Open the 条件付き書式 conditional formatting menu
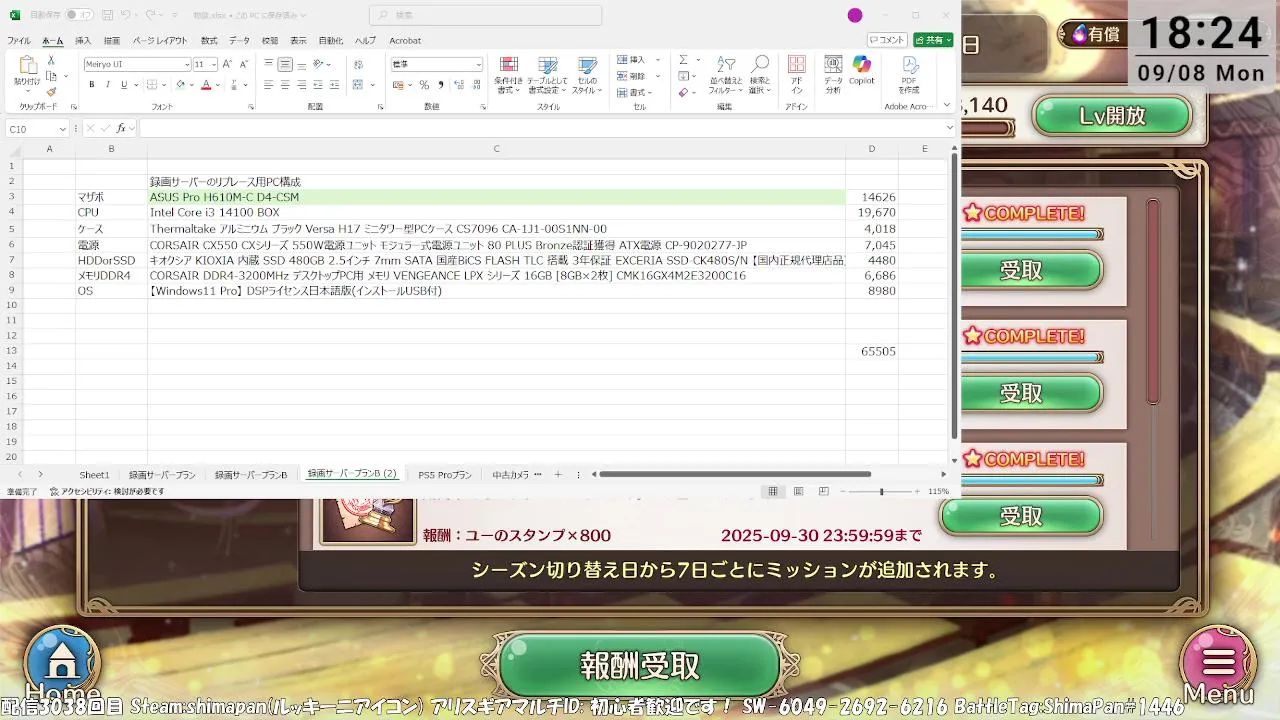1280x720 pixels. click(x=508, y=75)
